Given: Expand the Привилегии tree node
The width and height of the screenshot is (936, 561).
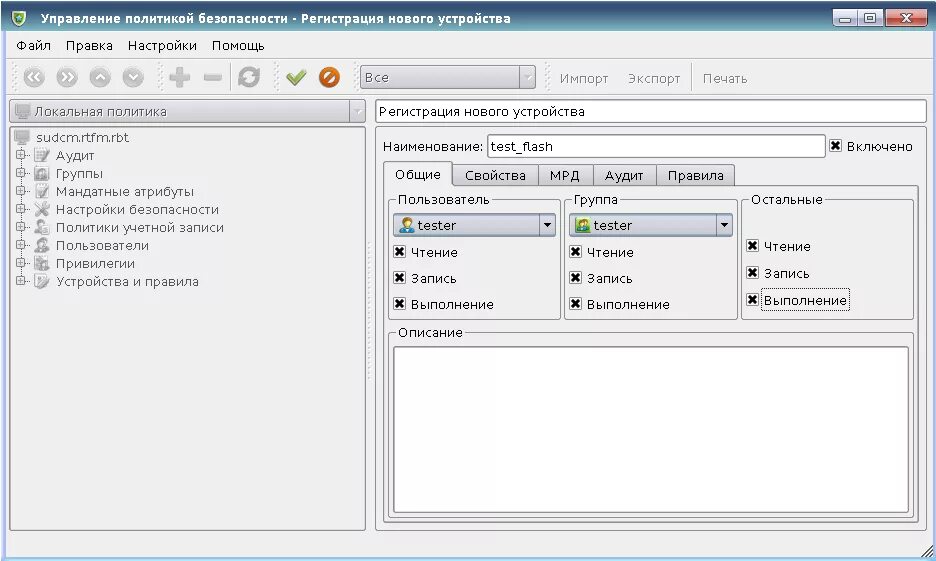Looking at the screenshot, I should 20,263.
